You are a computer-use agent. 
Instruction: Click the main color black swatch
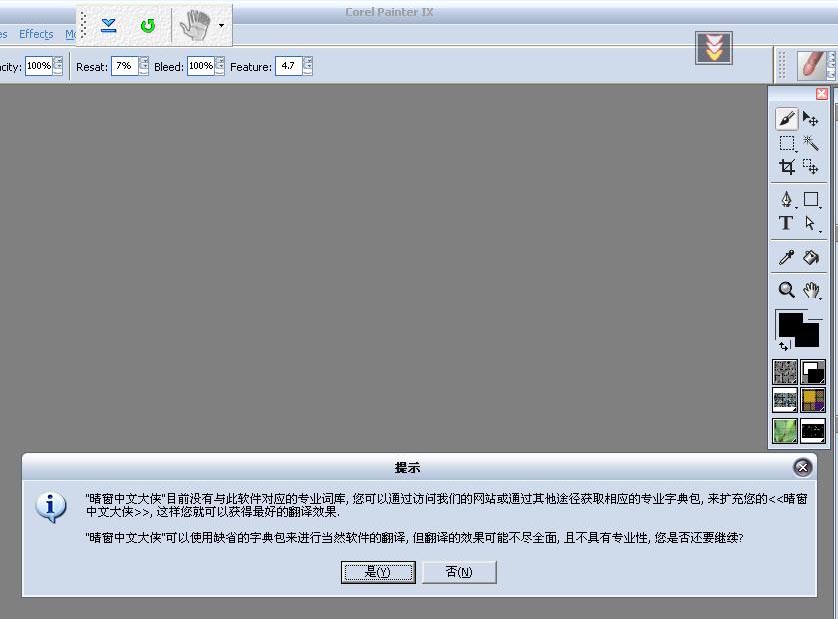coord(790,324)
